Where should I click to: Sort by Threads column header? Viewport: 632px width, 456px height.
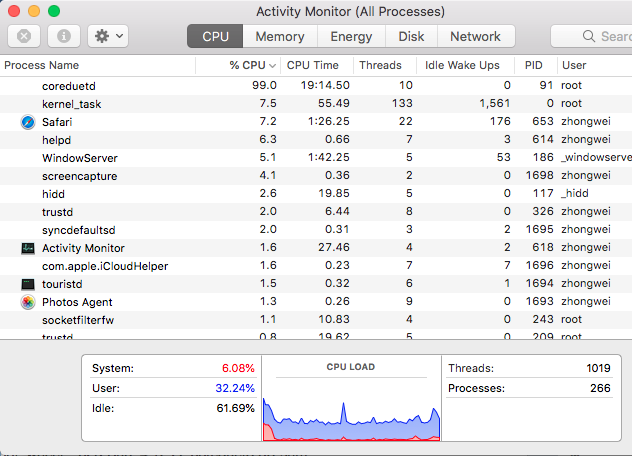(385, 65)
